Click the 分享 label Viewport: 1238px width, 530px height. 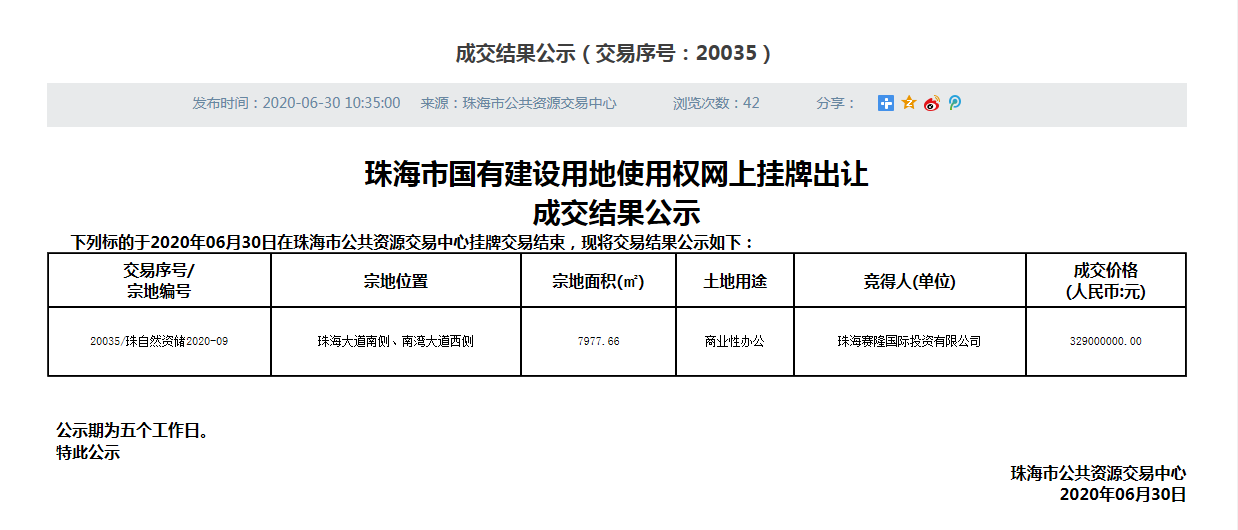(x=836, y=103)
